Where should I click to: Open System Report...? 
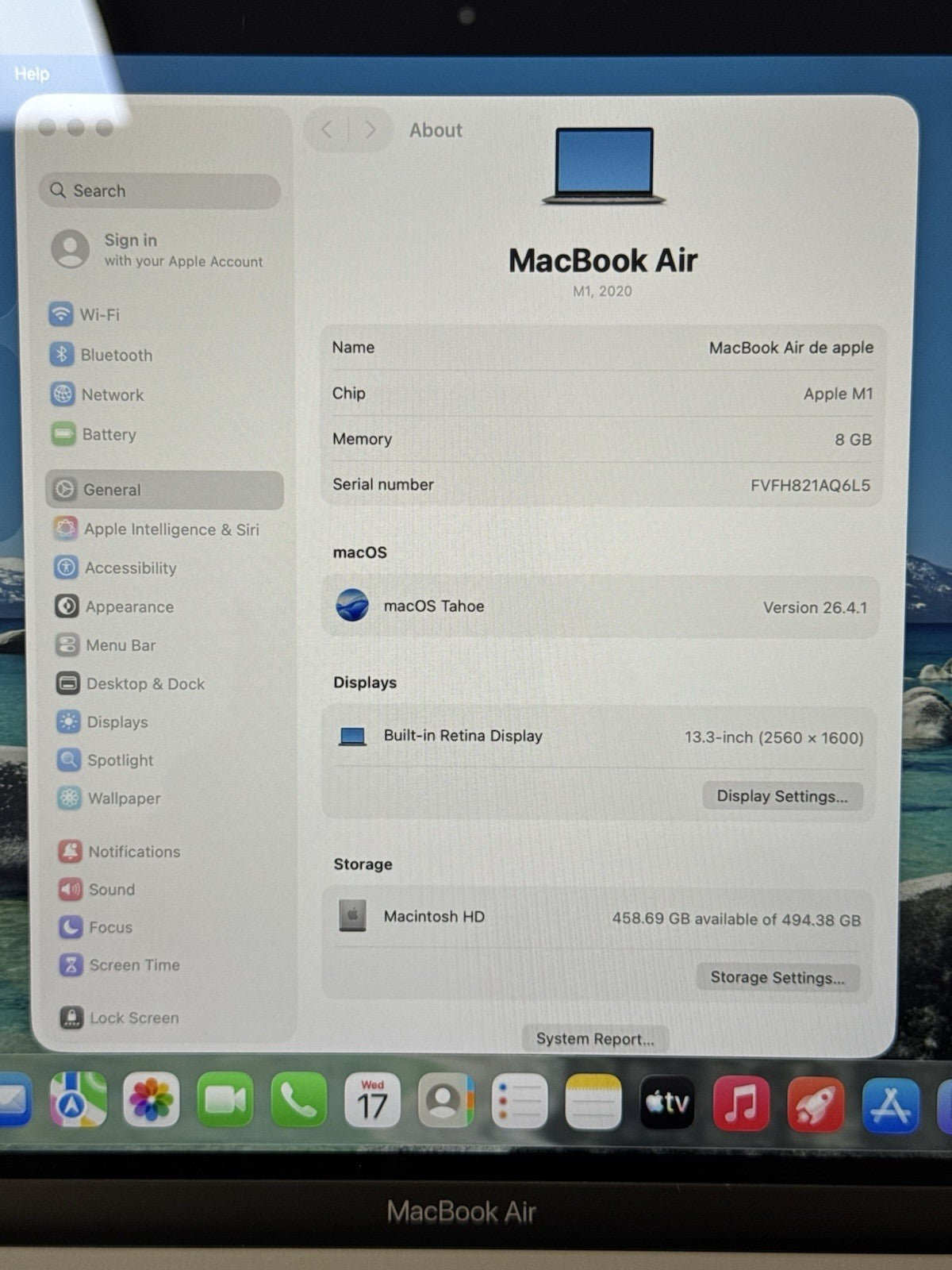pos(595,1038)
